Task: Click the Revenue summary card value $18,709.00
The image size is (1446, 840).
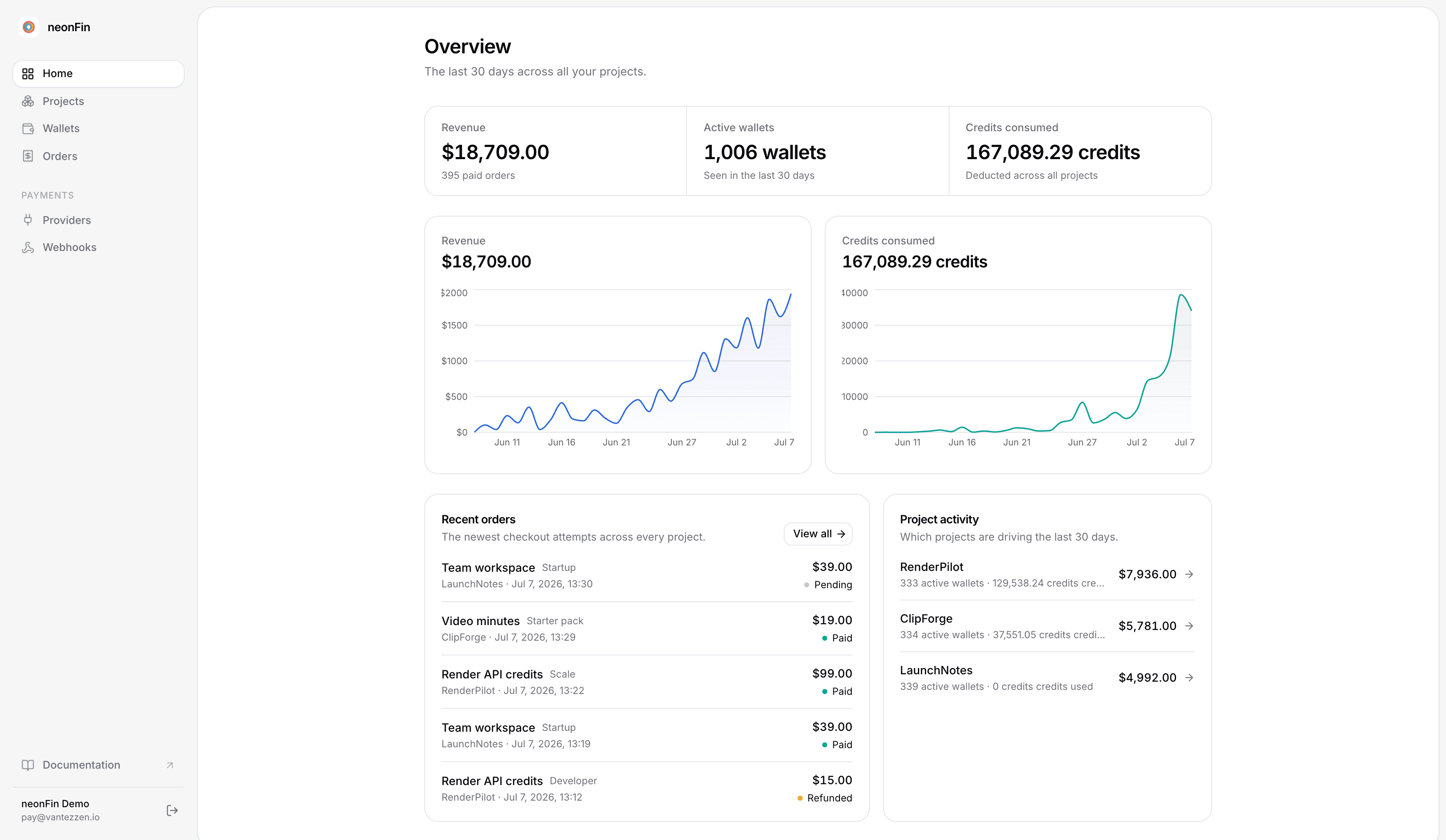Action: pos(495,153)
